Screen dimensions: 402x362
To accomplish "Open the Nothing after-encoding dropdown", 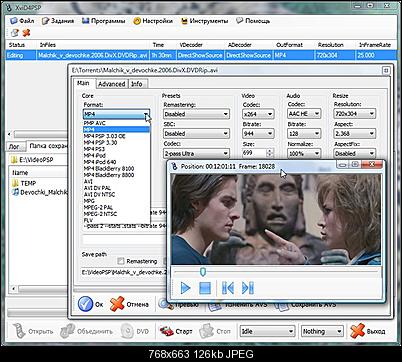I will 322,331.
